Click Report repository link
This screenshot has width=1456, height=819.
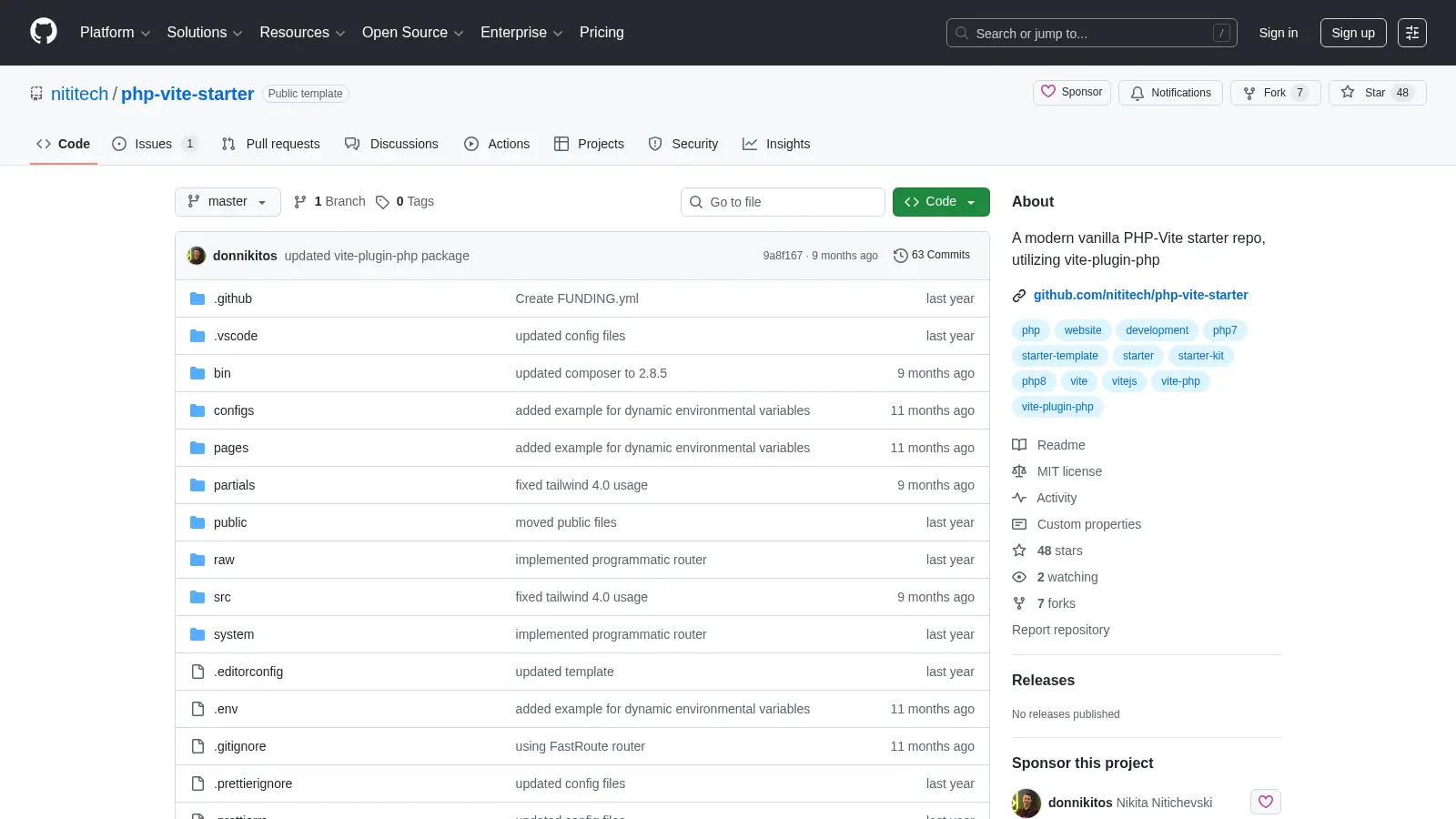pos(1060,630)
